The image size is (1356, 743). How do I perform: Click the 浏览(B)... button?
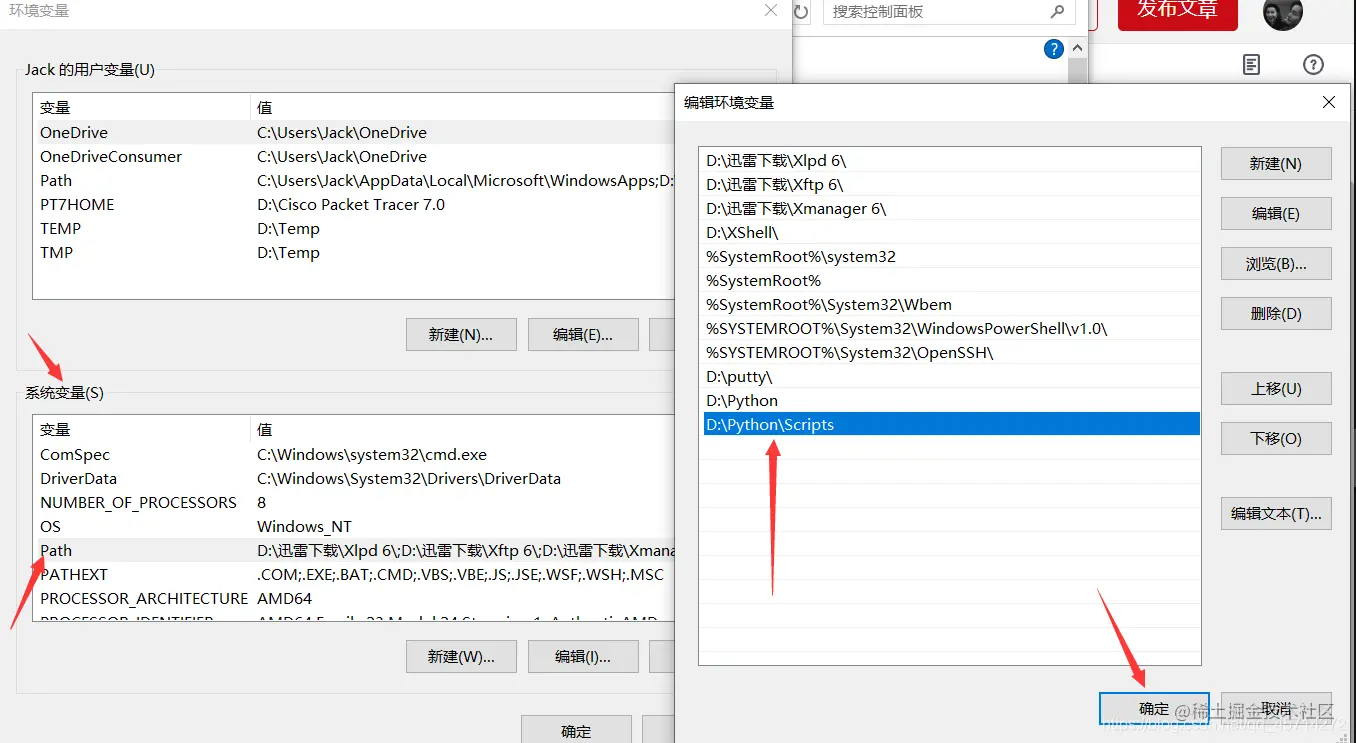click(1276, 264)
